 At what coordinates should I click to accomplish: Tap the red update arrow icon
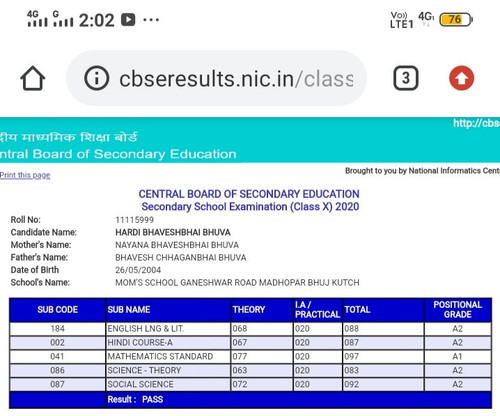point(461,78)
